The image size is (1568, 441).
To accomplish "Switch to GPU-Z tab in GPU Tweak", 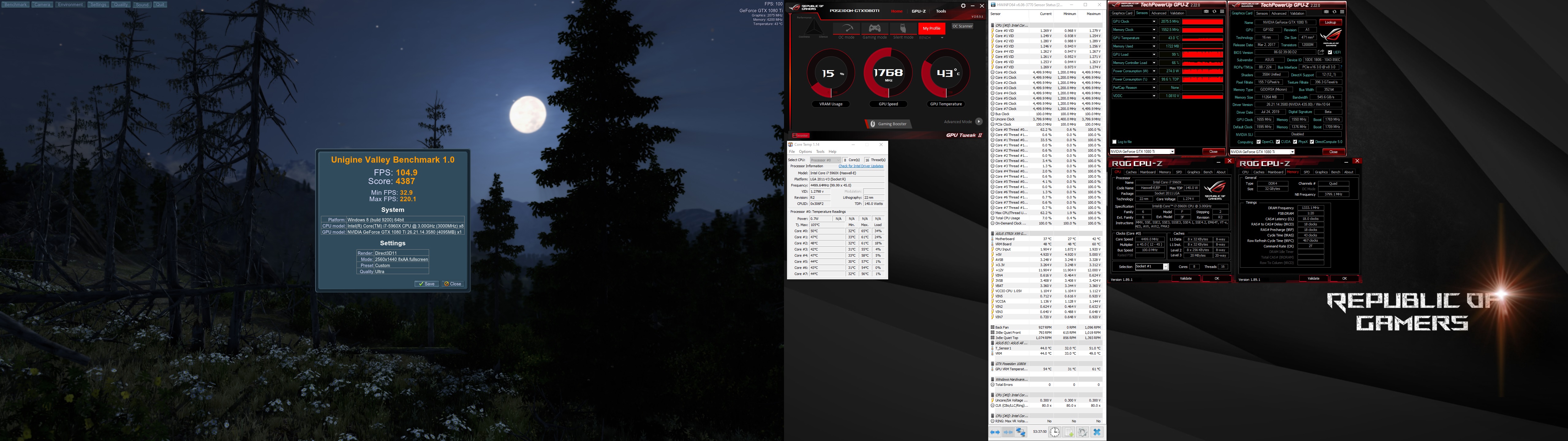I will point(918,11).
